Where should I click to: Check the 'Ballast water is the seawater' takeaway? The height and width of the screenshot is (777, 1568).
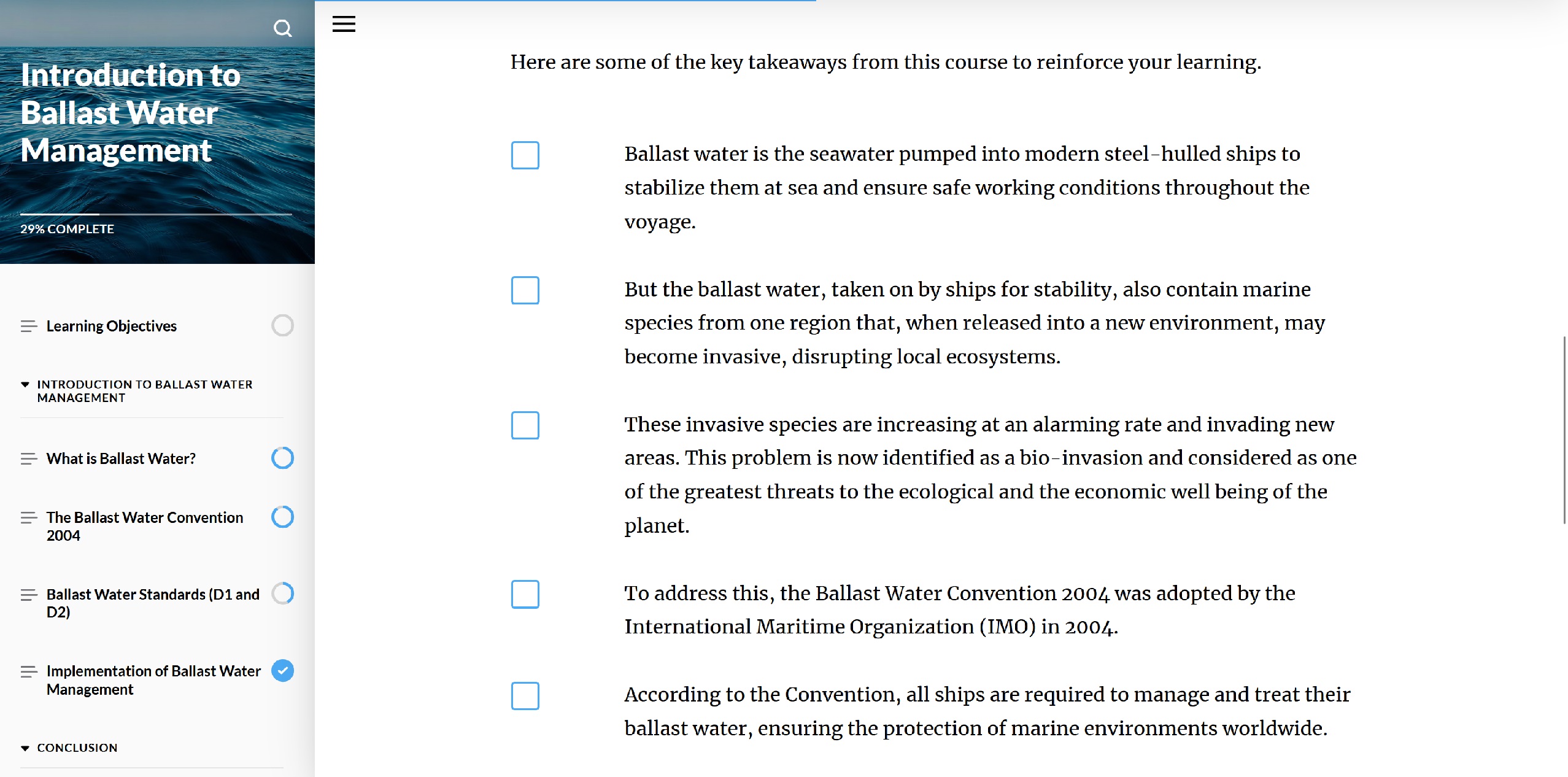pos(525,155)
